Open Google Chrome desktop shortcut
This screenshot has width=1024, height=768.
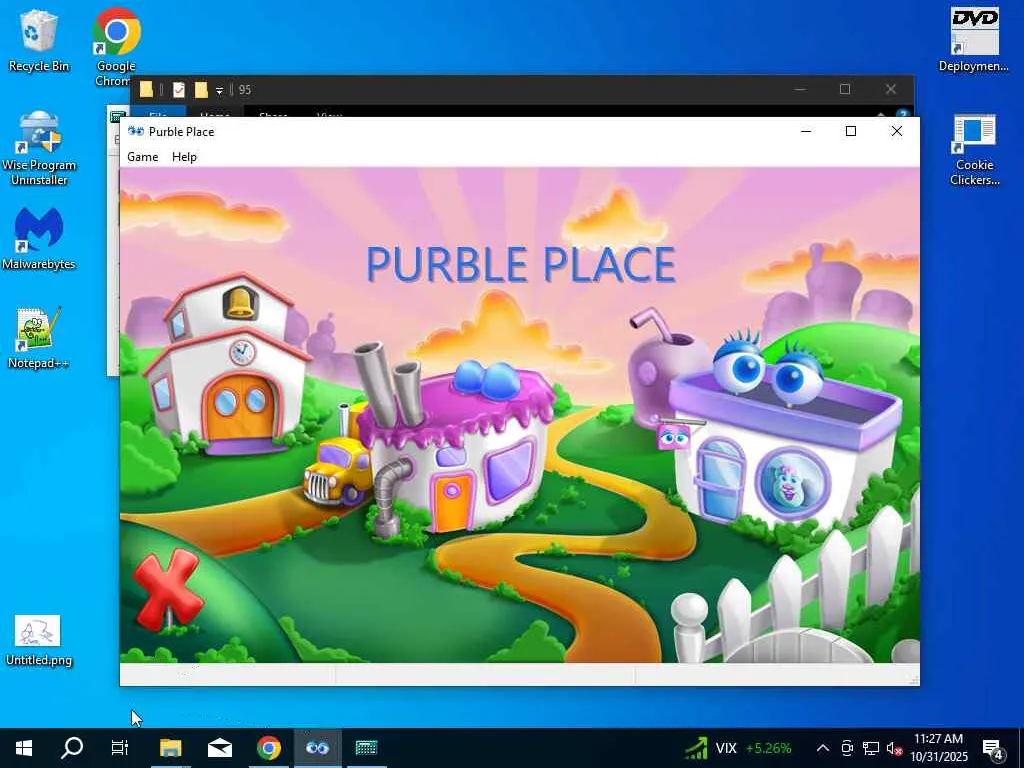(x=116, y=47)
